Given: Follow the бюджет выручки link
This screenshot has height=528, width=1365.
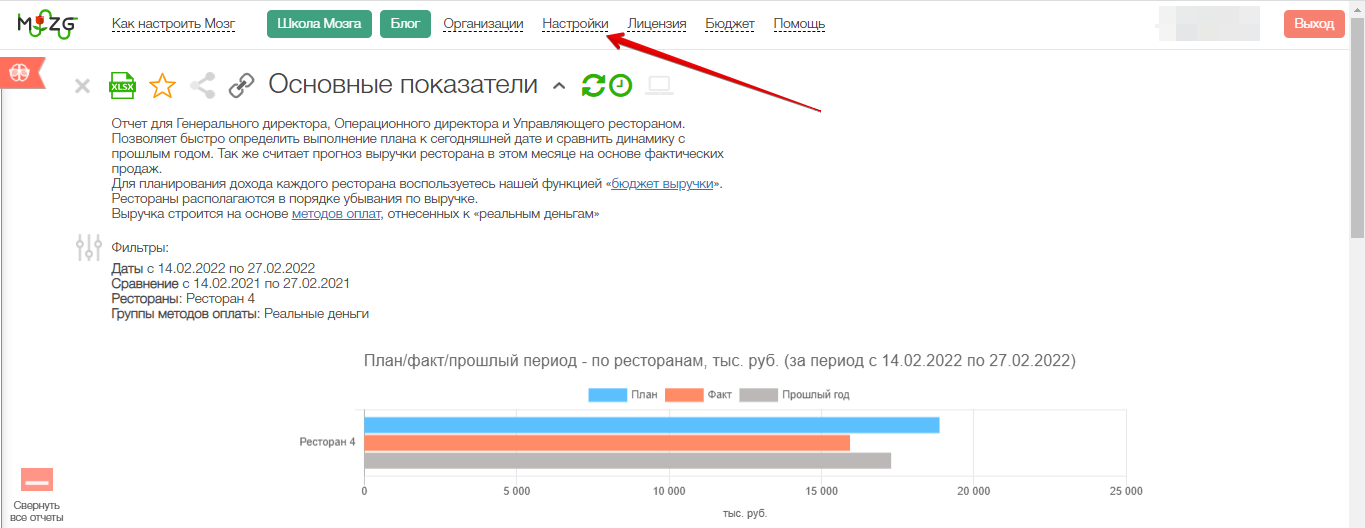Looking at the screenshot, I should pos(662,184).
